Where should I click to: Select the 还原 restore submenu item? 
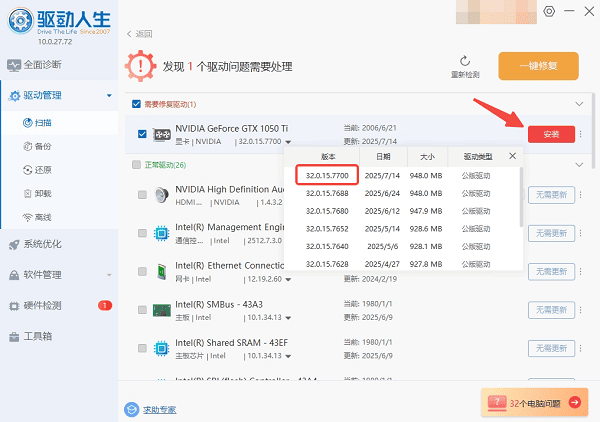click(x=43, y=170)
